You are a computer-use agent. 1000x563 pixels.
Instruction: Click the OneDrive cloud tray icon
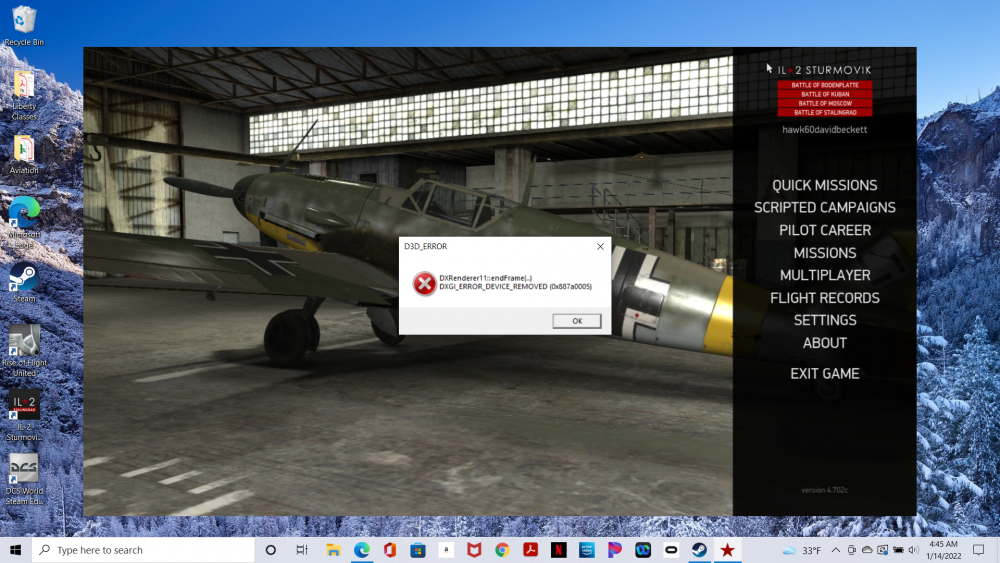coord(867,550)
